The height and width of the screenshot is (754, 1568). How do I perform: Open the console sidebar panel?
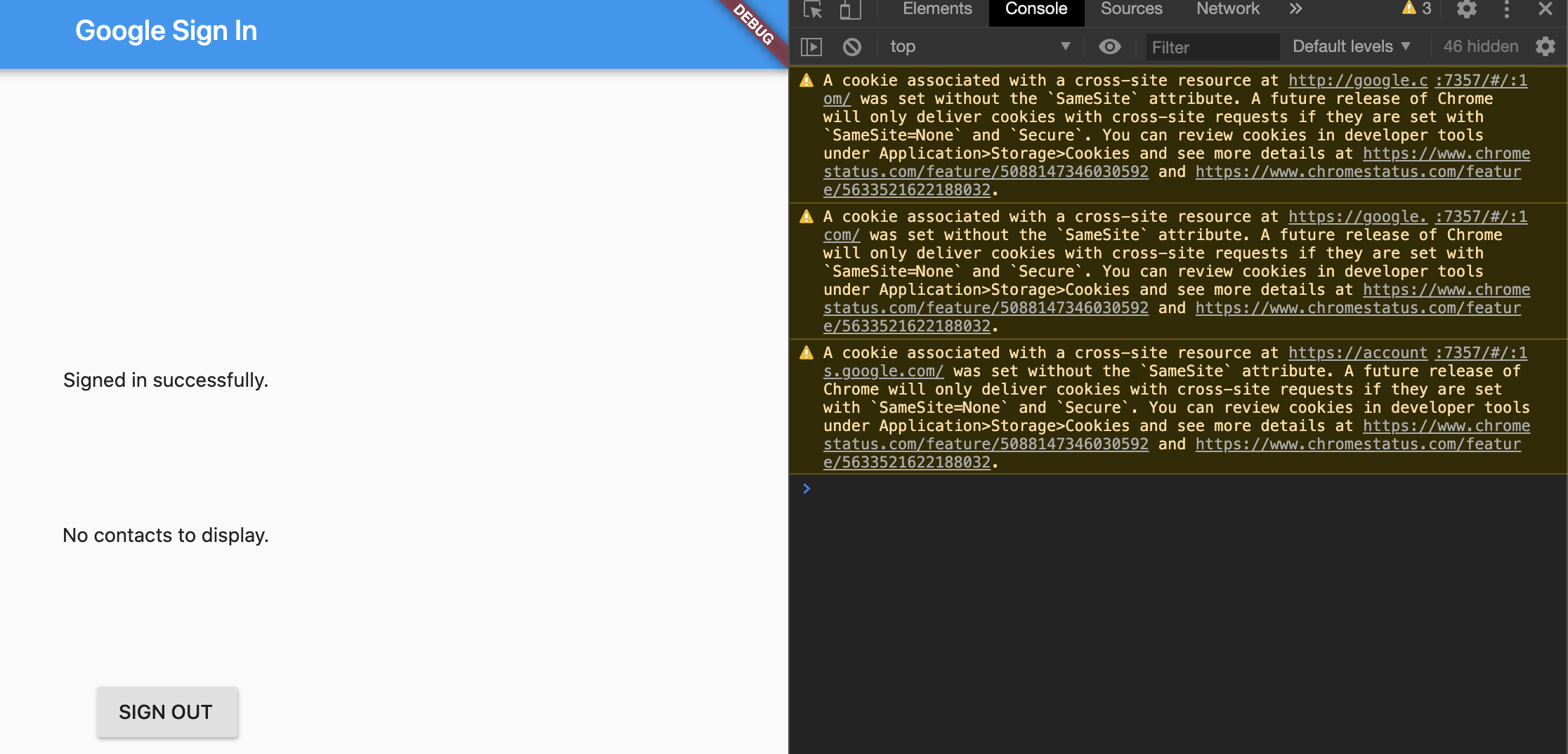812,46
